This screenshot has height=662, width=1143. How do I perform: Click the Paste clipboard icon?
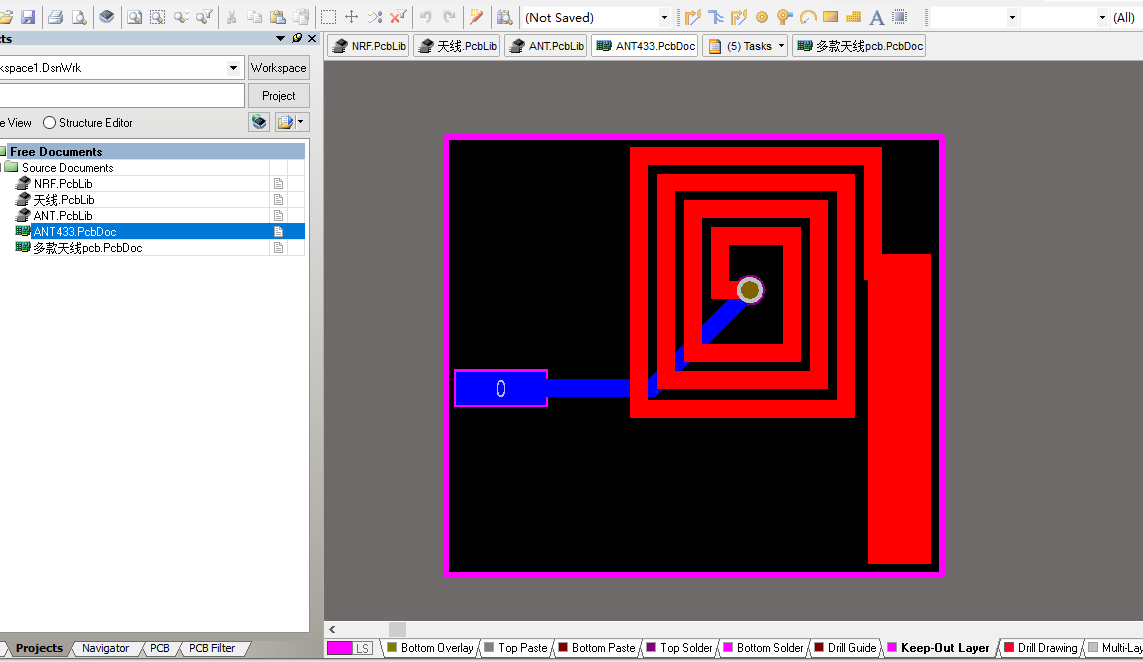[278, 17]
